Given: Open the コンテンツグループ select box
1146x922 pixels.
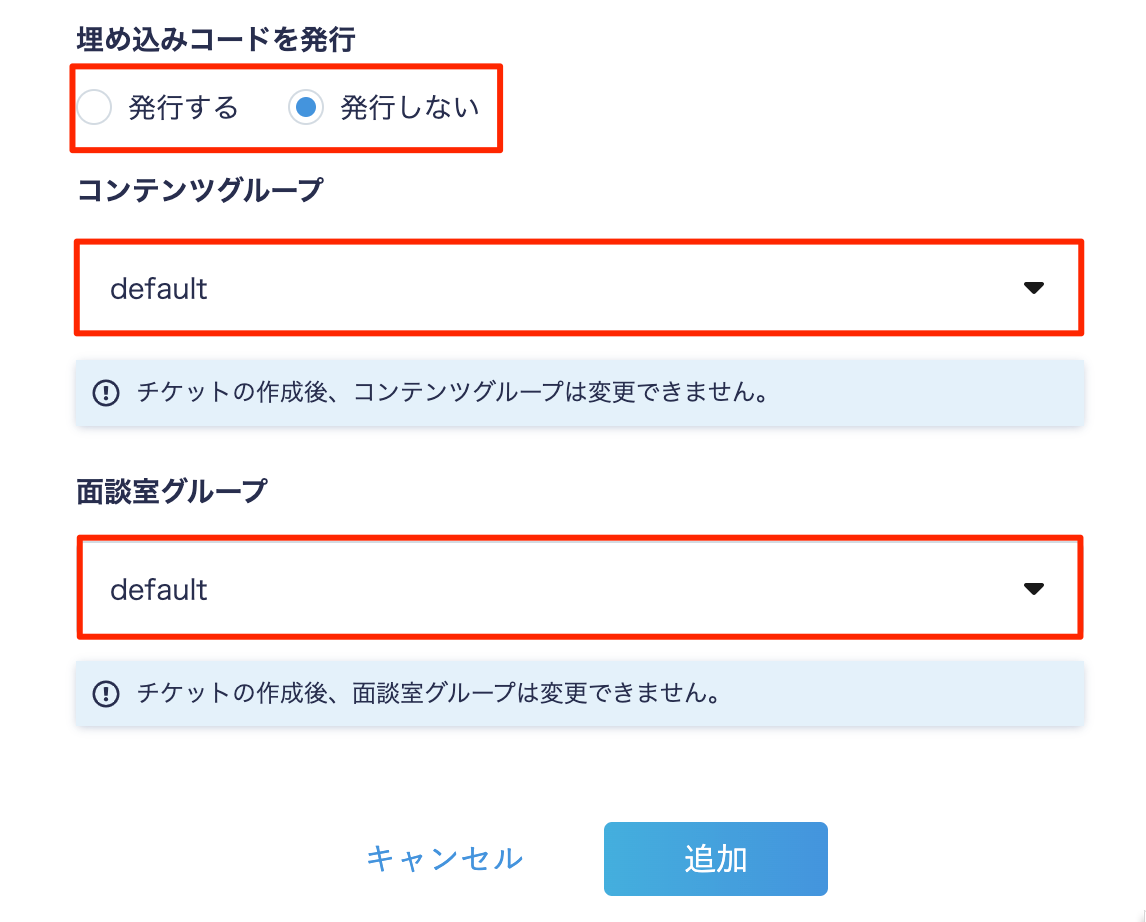Looking at the screenshot, I should tap(579, 288).
